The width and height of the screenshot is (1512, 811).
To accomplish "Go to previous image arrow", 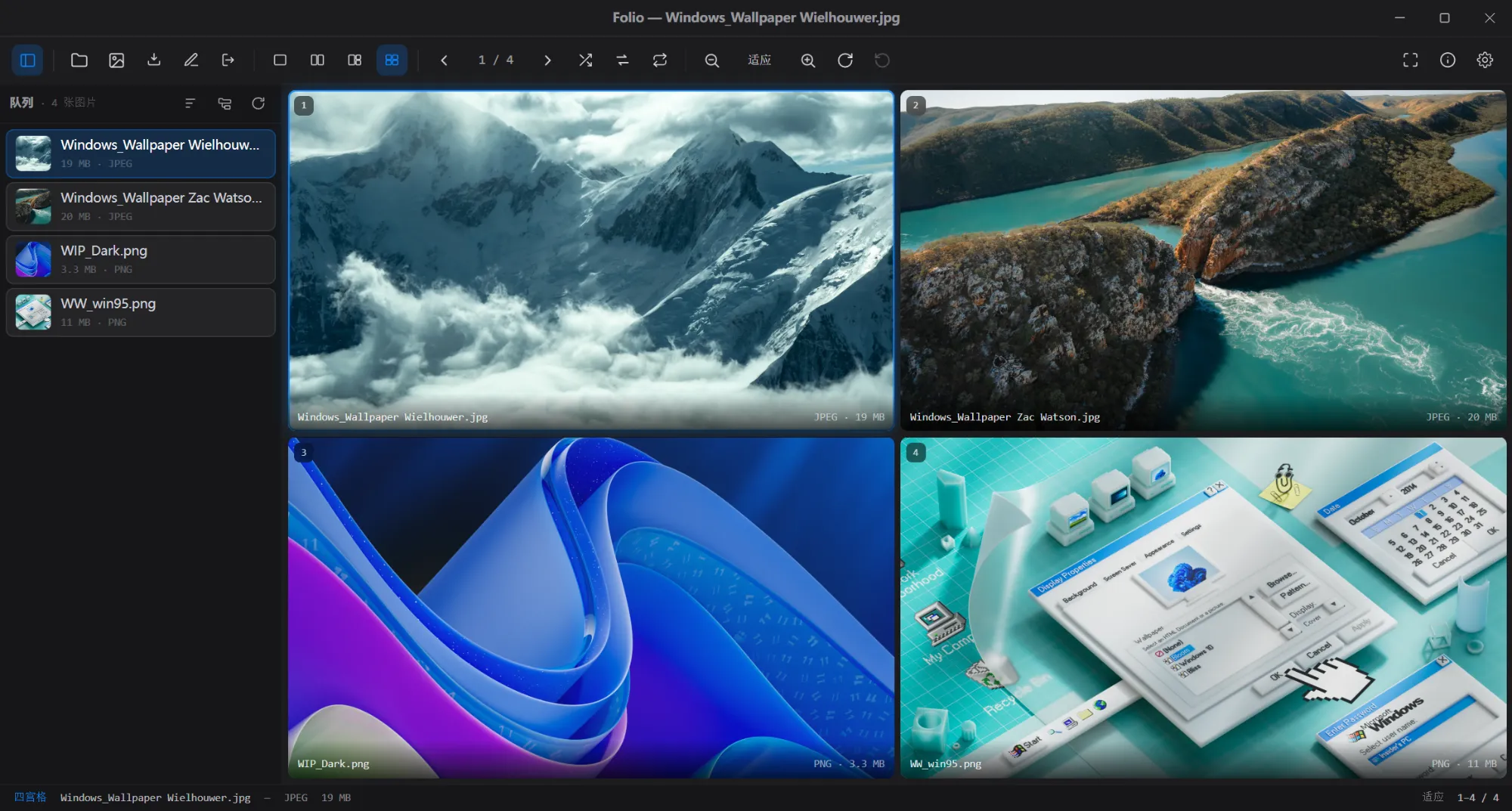I will (444, 60).
